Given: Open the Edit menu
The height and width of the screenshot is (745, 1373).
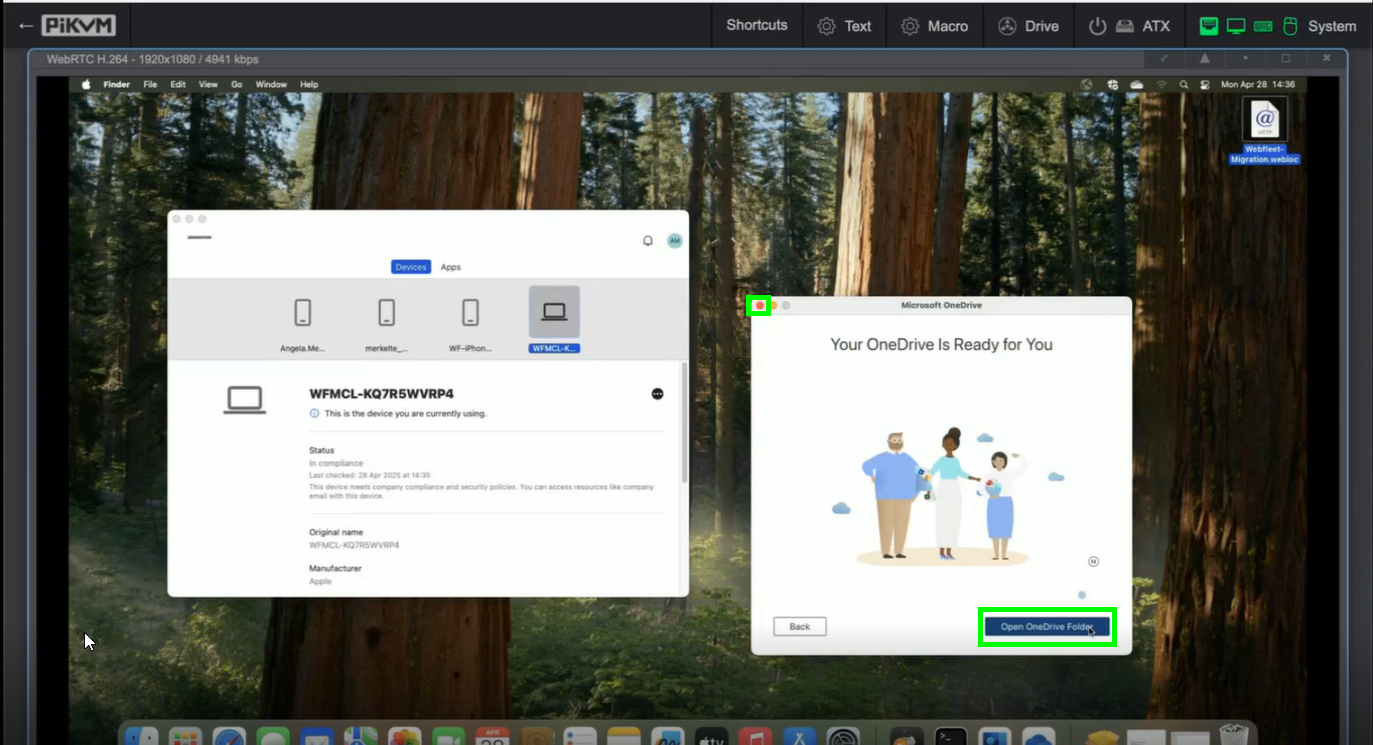Looking at the screenshot, I should pos(178,85).
